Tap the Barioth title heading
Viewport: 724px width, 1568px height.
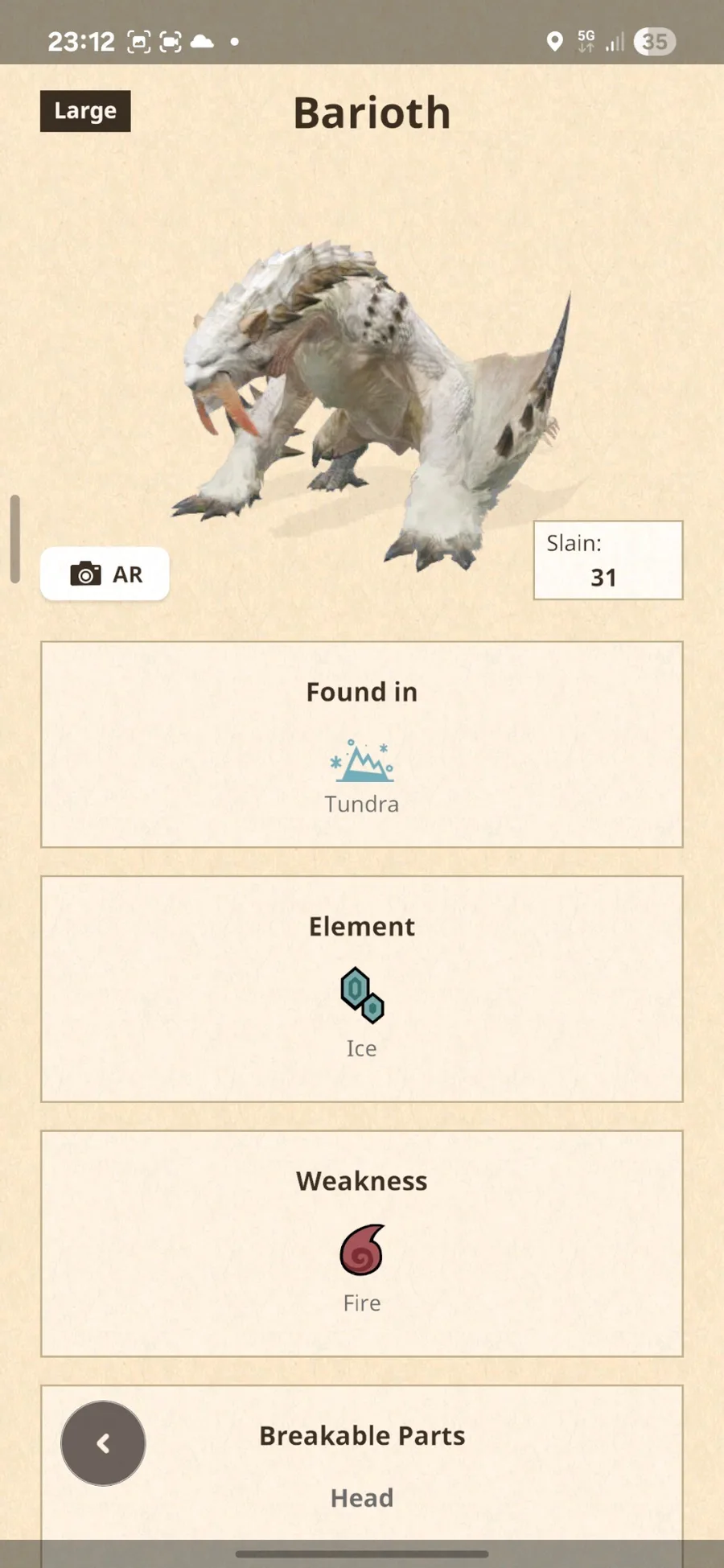(x=372, y=113)
